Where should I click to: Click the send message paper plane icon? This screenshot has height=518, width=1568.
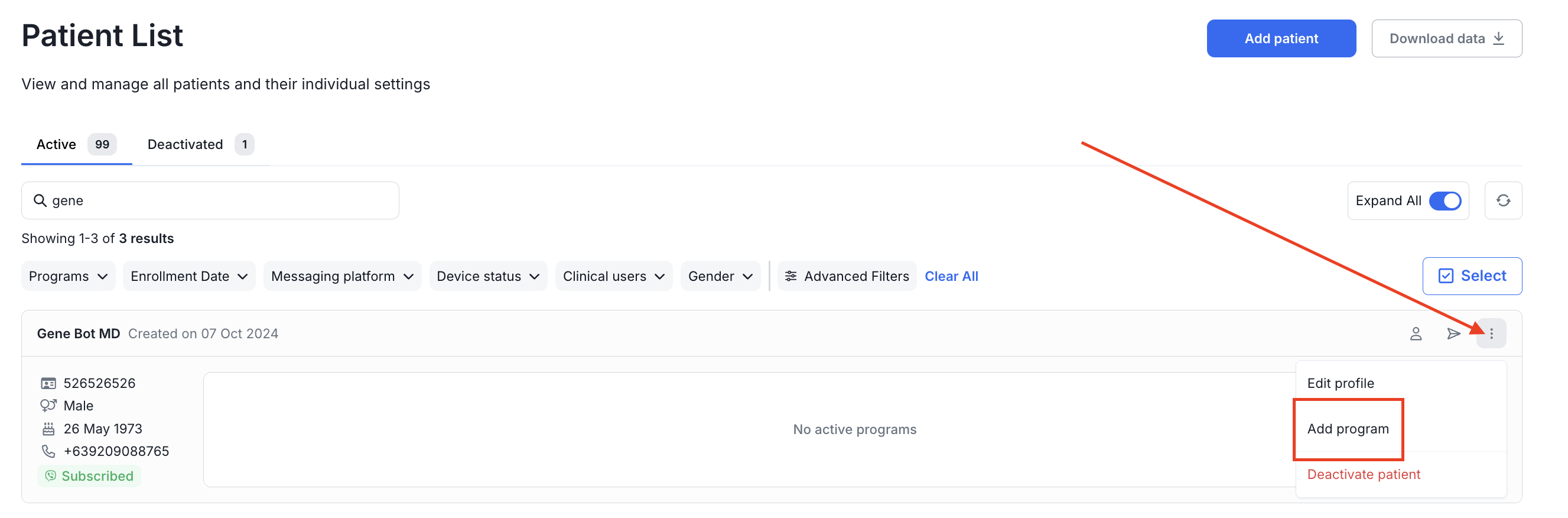click(x=1453, y=334)
